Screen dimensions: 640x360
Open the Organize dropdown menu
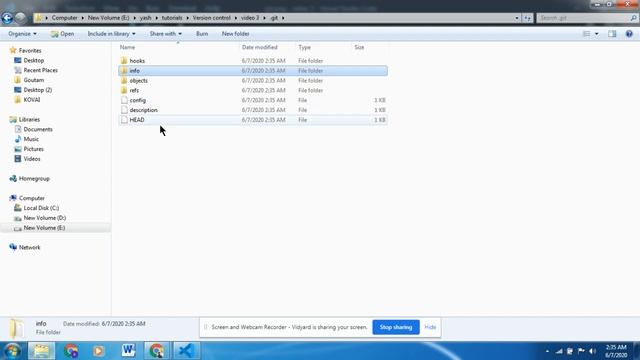[22, 34]
